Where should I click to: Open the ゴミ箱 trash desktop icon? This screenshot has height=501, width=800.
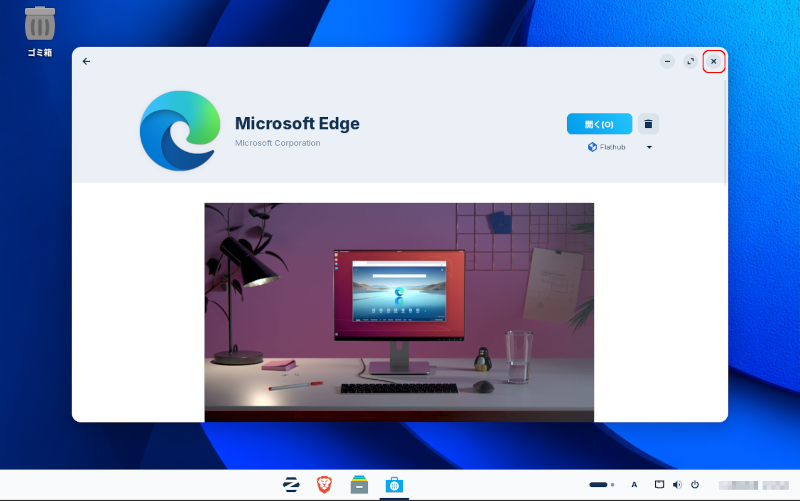point(40,32)
